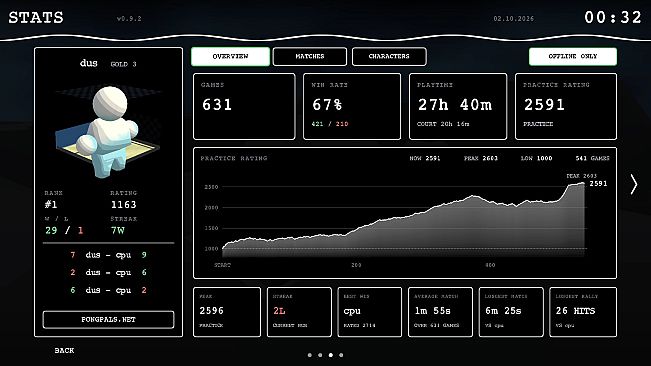Viewport: 651px width, 366px height.
Task: Click the Streak 2L stat card
Action: click(x=299, y=312)
